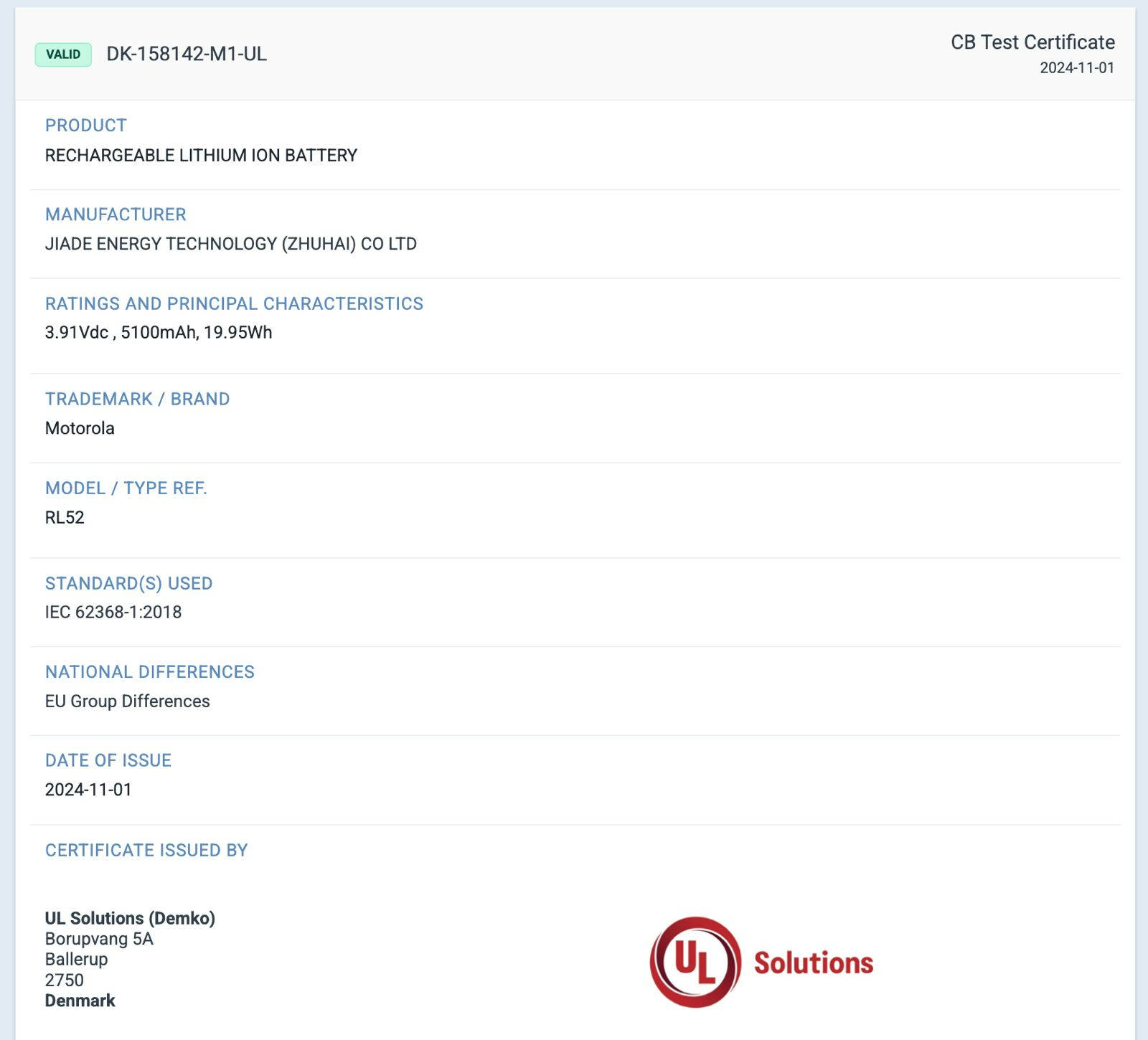
Task: Select the PRODUCT section label
Action: coord(86,126)
